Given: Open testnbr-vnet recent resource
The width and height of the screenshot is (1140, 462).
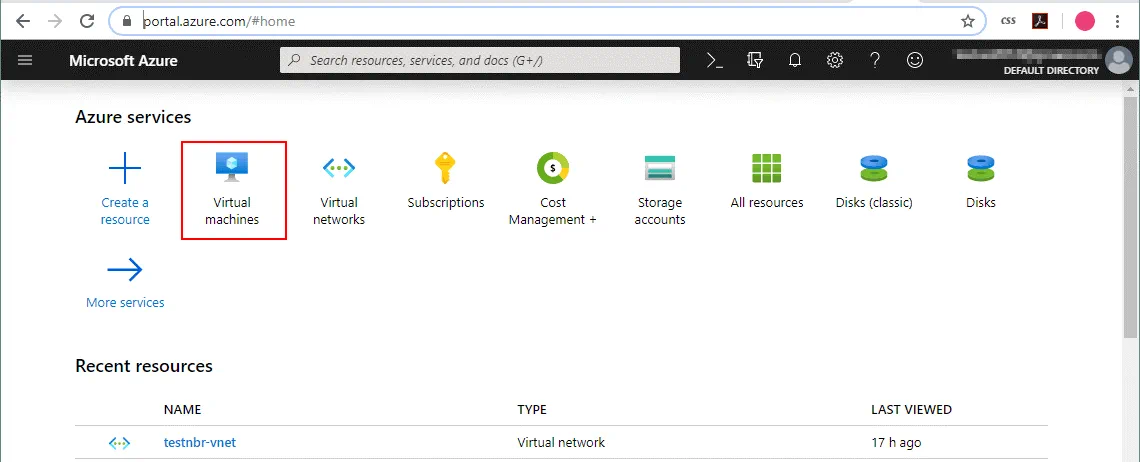Looking at the screenshot, I should point(200,442).
